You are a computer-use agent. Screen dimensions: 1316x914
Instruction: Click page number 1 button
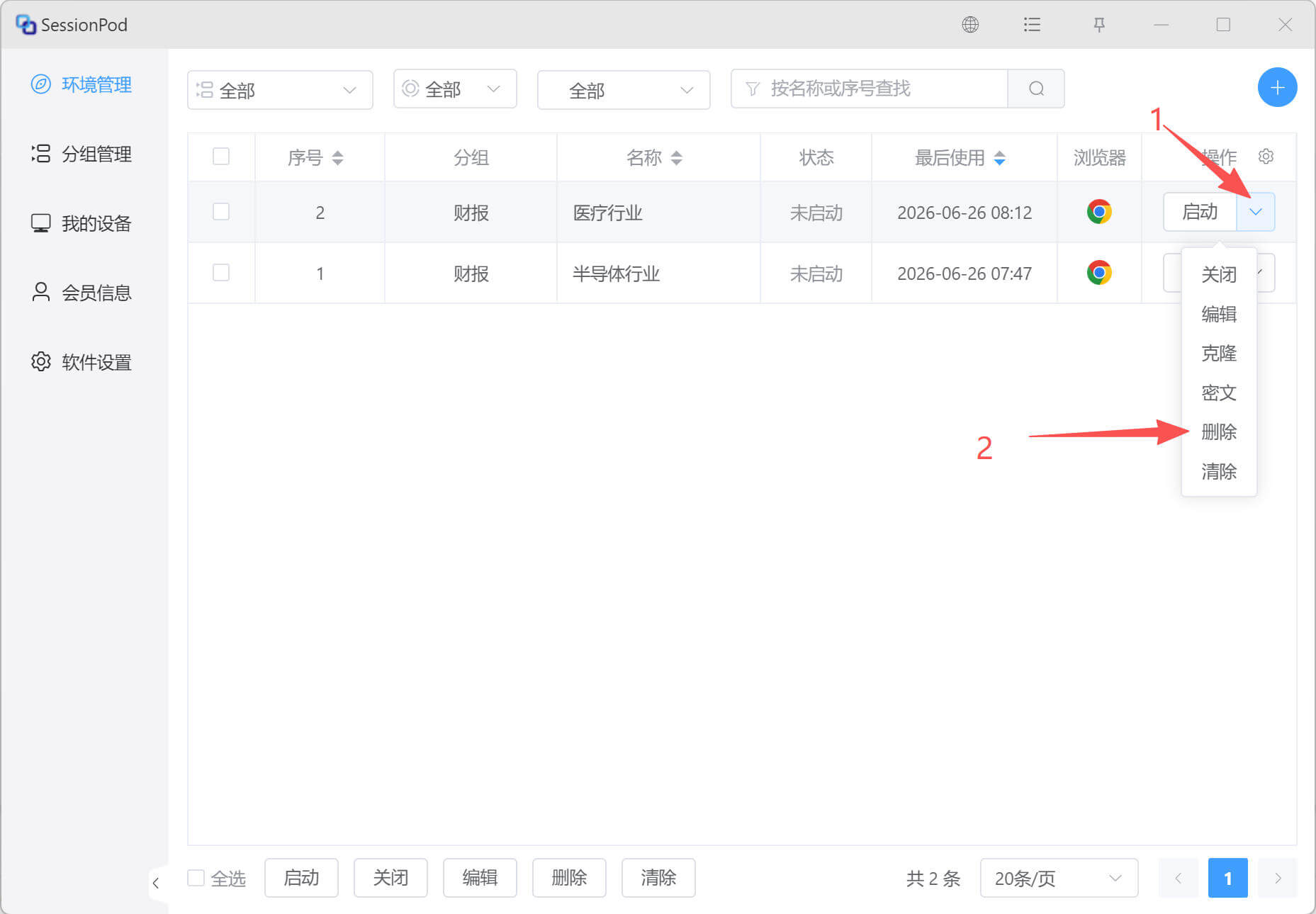1227,878
